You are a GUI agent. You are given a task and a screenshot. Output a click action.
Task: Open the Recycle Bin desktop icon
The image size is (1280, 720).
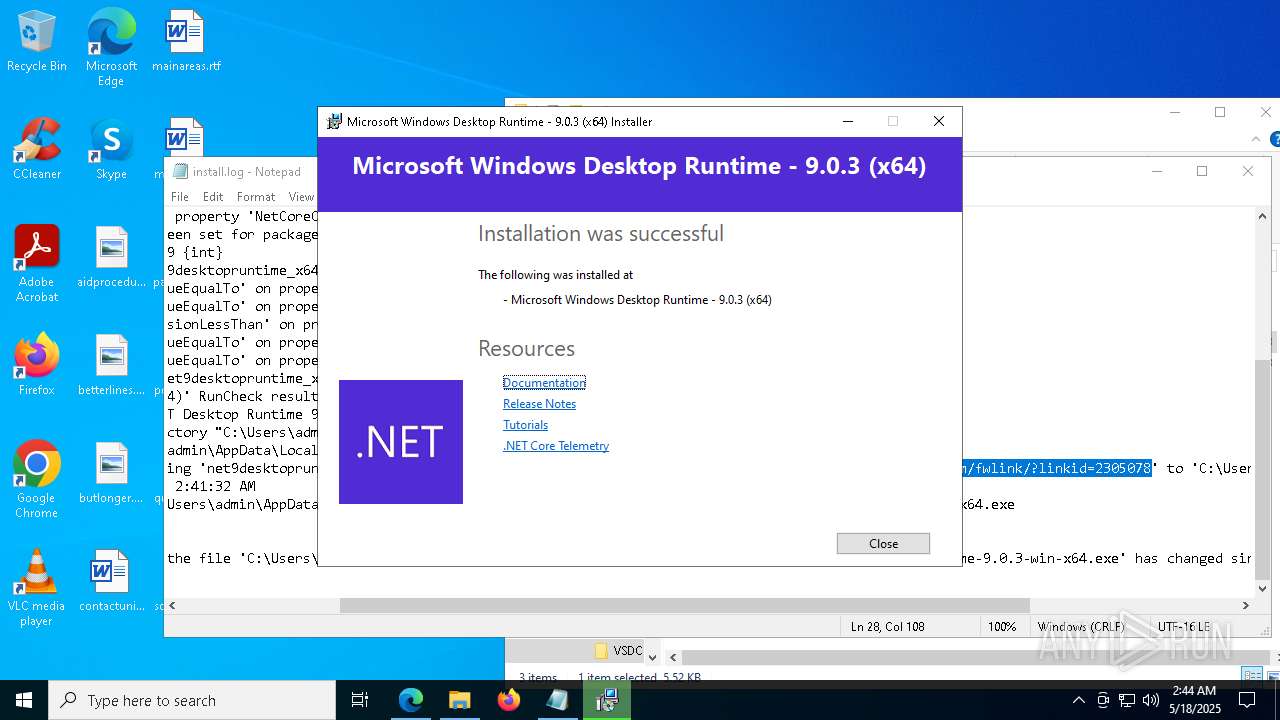click(37, 42)
